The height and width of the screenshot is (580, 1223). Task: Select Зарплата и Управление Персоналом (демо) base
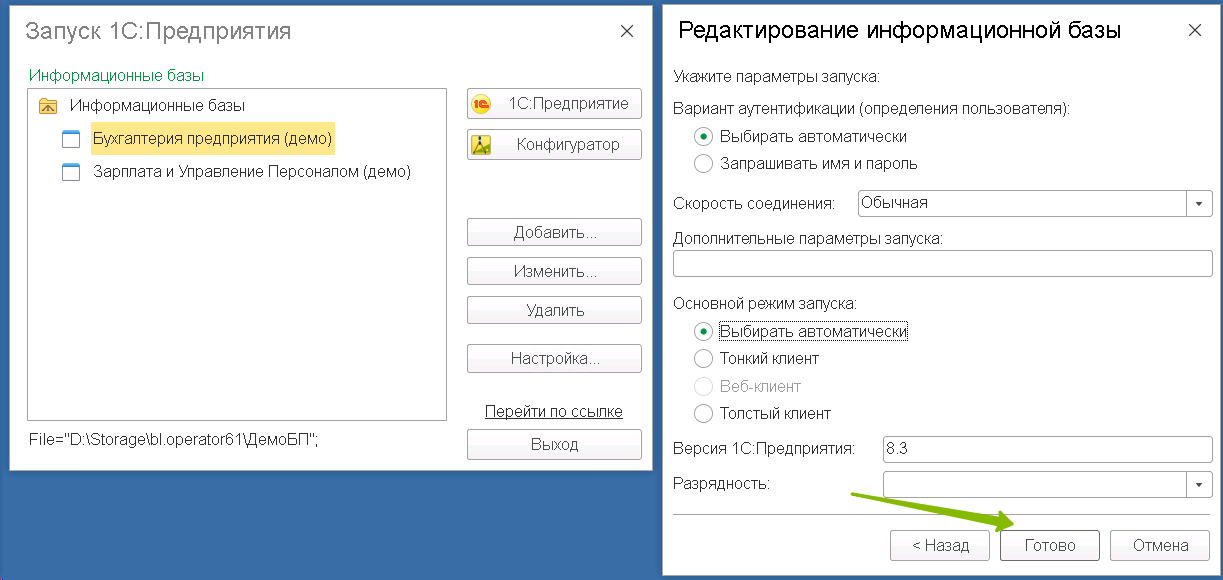coord(251,172)
